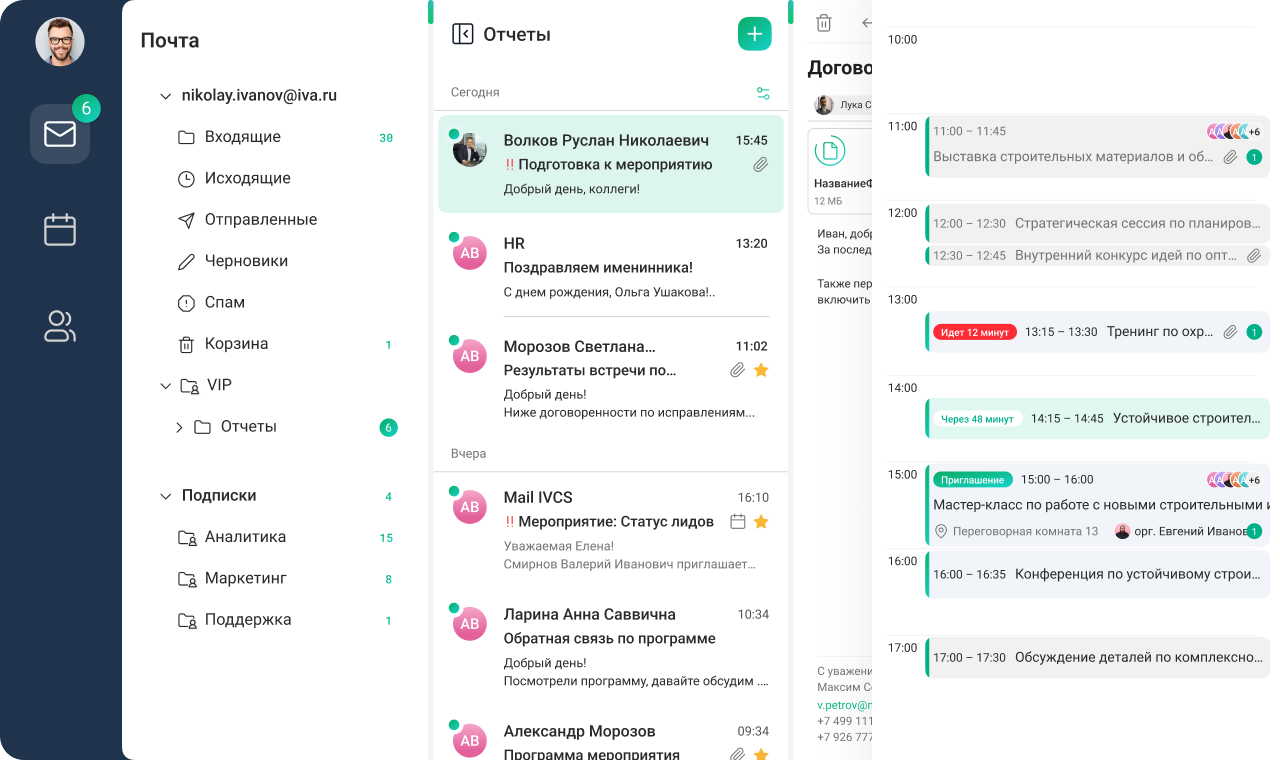The height and width of the screenshot is (760, 1280).
Task: Collapse the nikolay.ivanov@iva.ru account tree
Action: [166, 96]
